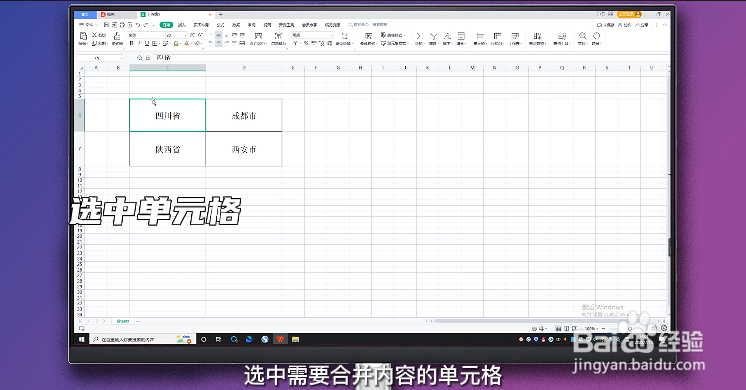
Task: Open WPS from the taskbar
Action: pyautogui.click(x=280, y=340)
